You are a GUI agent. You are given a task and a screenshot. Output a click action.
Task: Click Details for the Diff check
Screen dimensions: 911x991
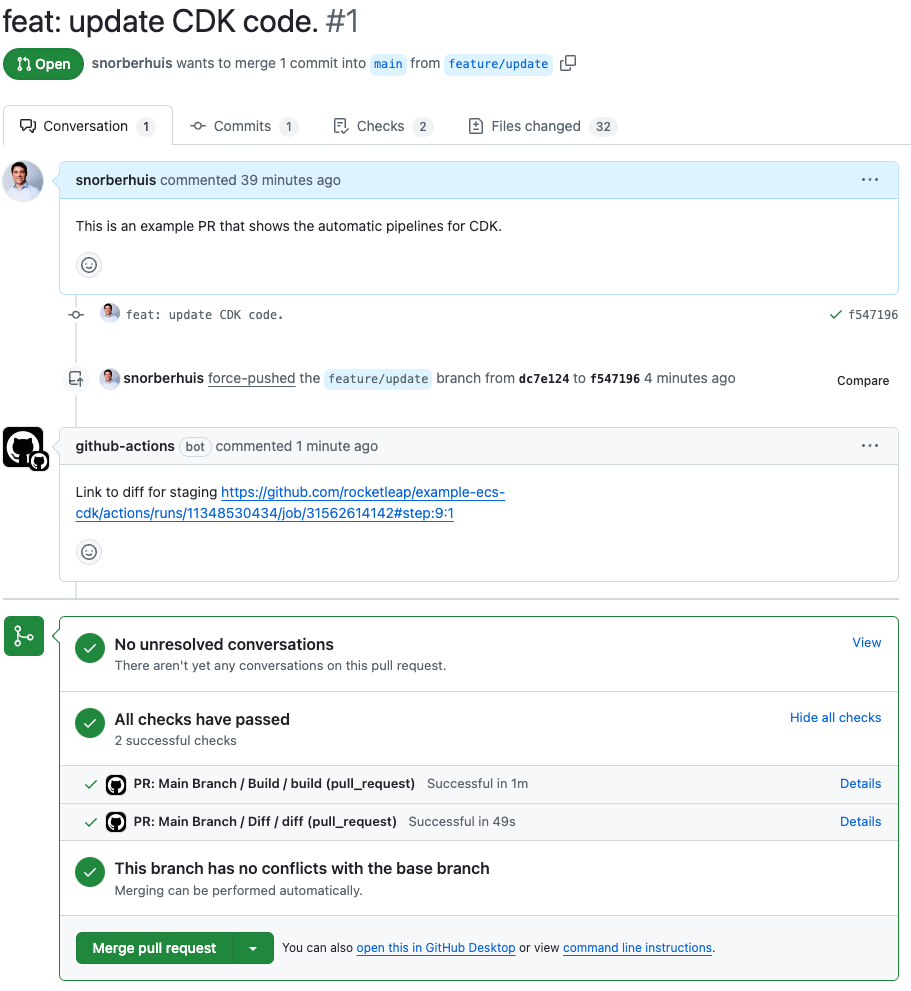pos(860,821)
